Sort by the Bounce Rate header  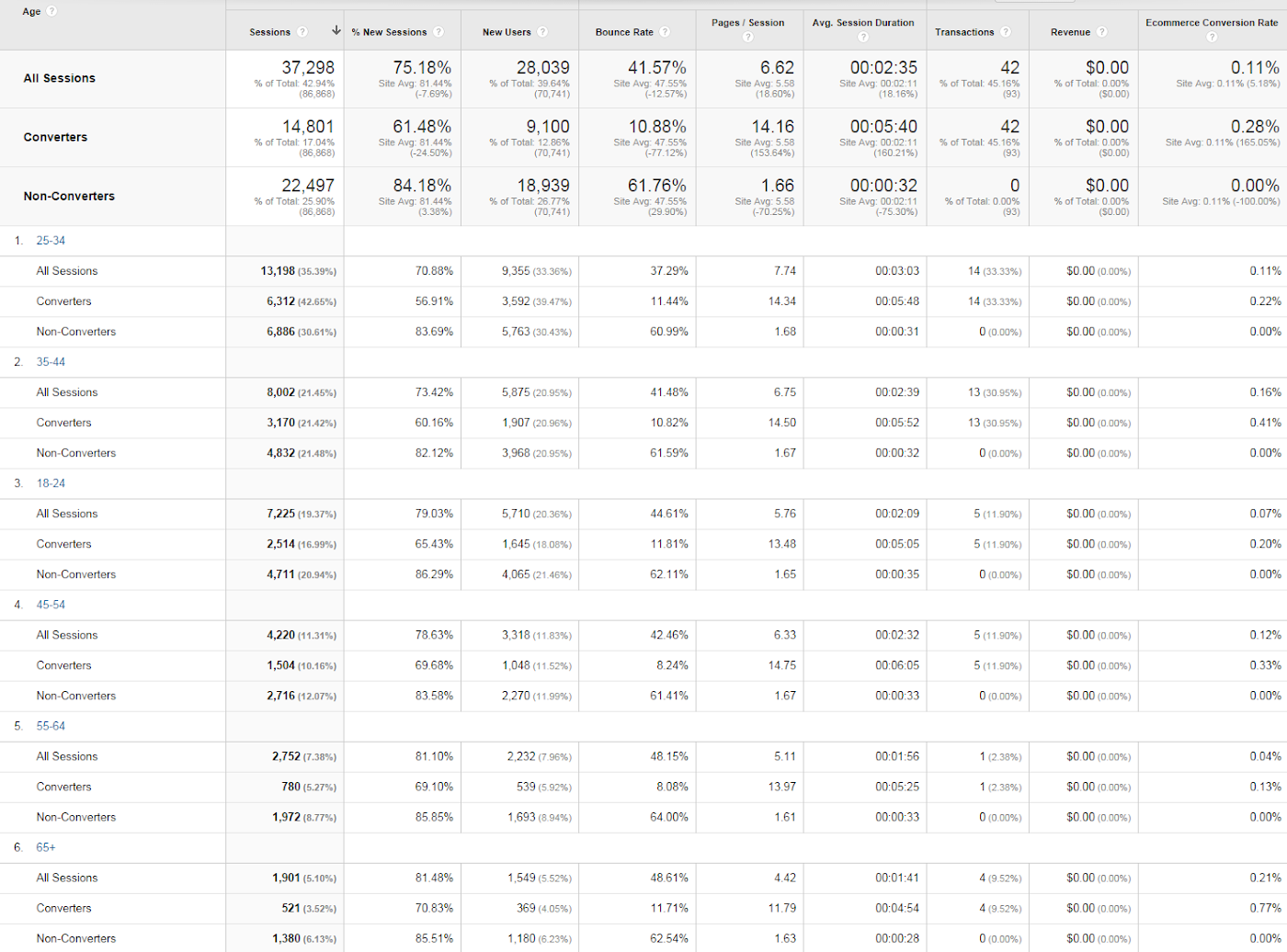tap(624, 32)
